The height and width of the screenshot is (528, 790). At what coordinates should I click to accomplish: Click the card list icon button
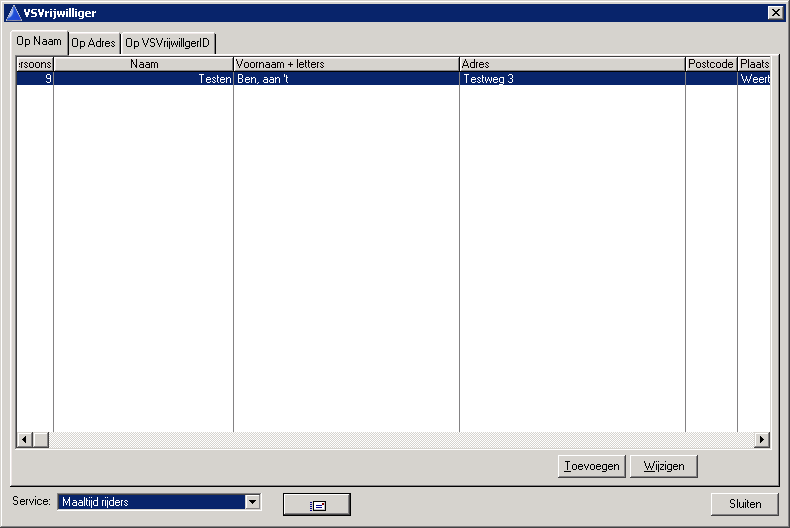click(x=316, y=504)
